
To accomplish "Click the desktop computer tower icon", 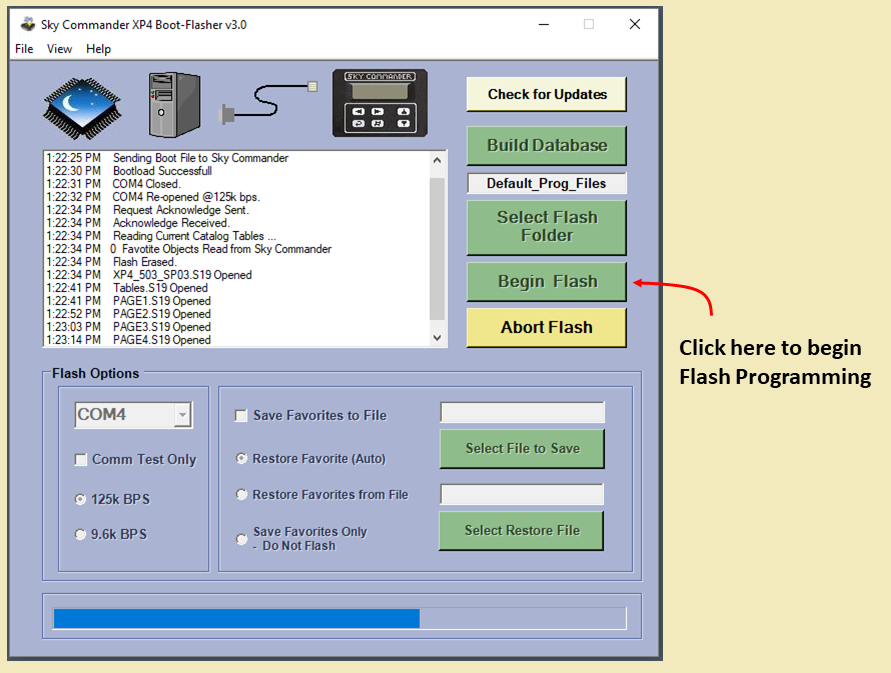I will (174, 105).
